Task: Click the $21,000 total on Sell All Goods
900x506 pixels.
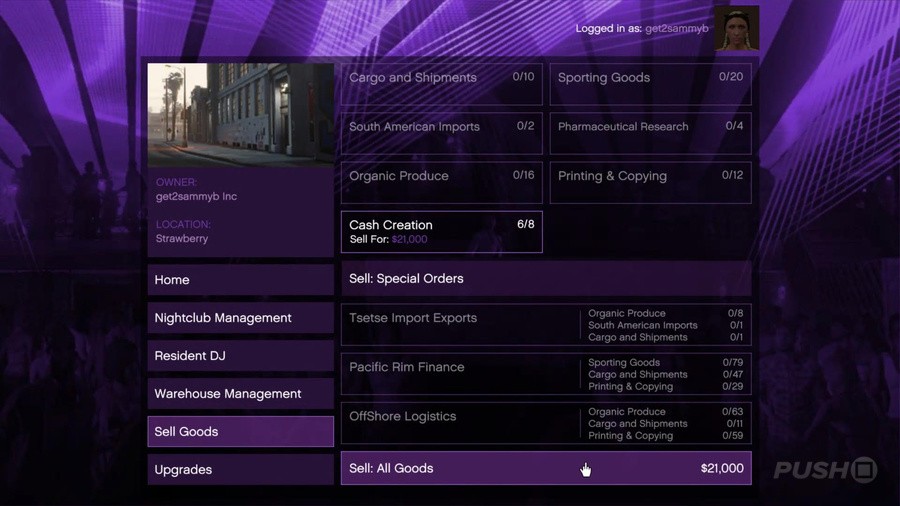Action: pos(722,468)
